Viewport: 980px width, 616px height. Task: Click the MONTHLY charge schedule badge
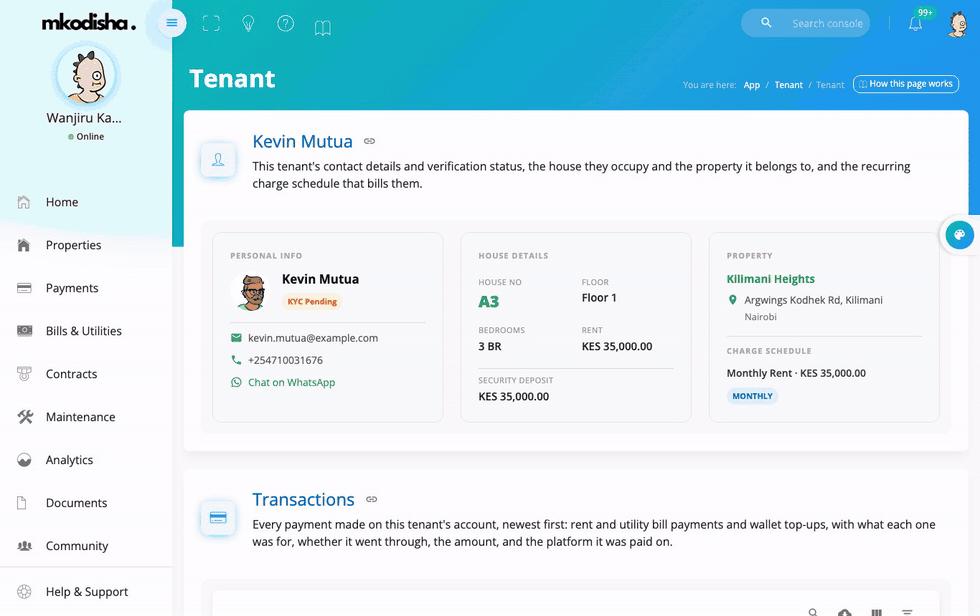coord(752,396)
